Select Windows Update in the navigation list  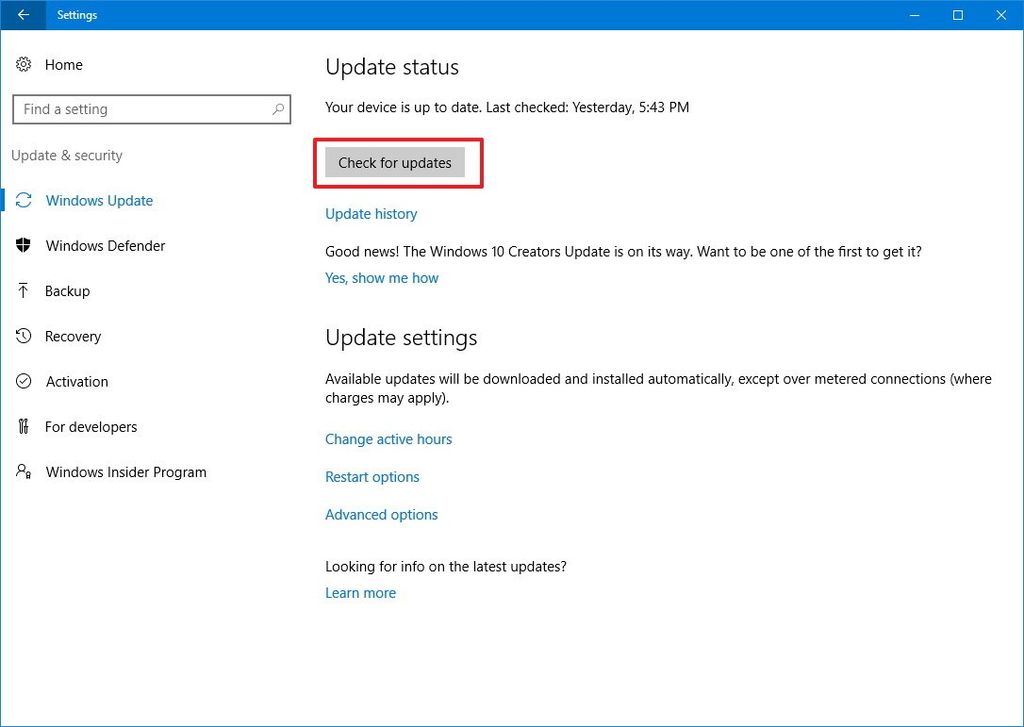click(x=99, y=200)
